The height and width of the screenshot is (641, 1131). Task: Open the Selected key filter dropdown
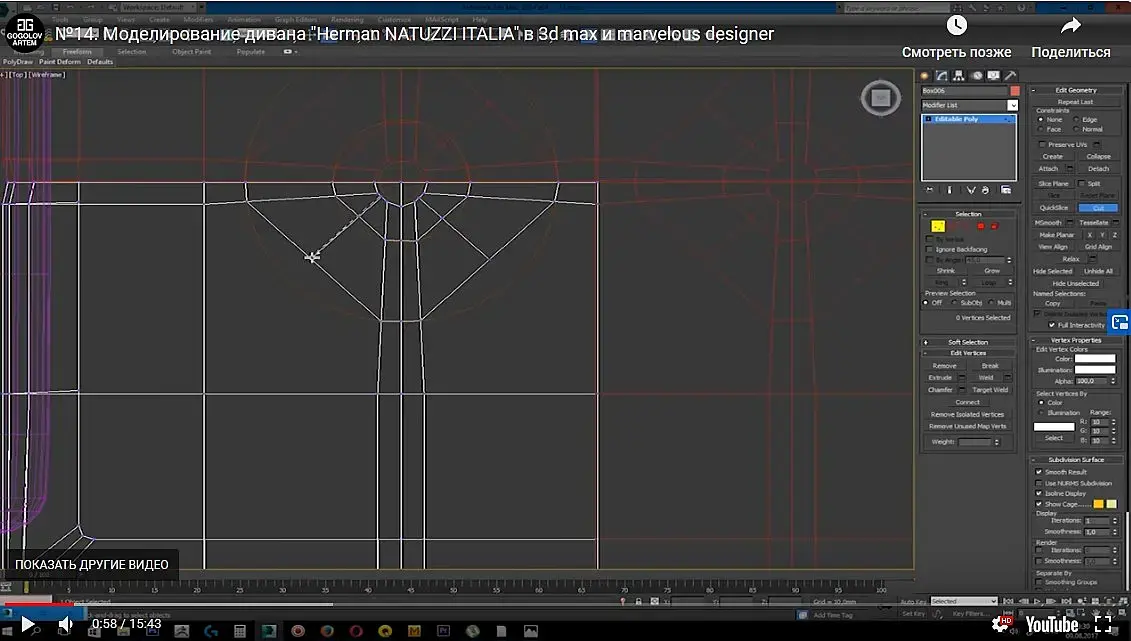pyautogui.click(x=964, y=601)
